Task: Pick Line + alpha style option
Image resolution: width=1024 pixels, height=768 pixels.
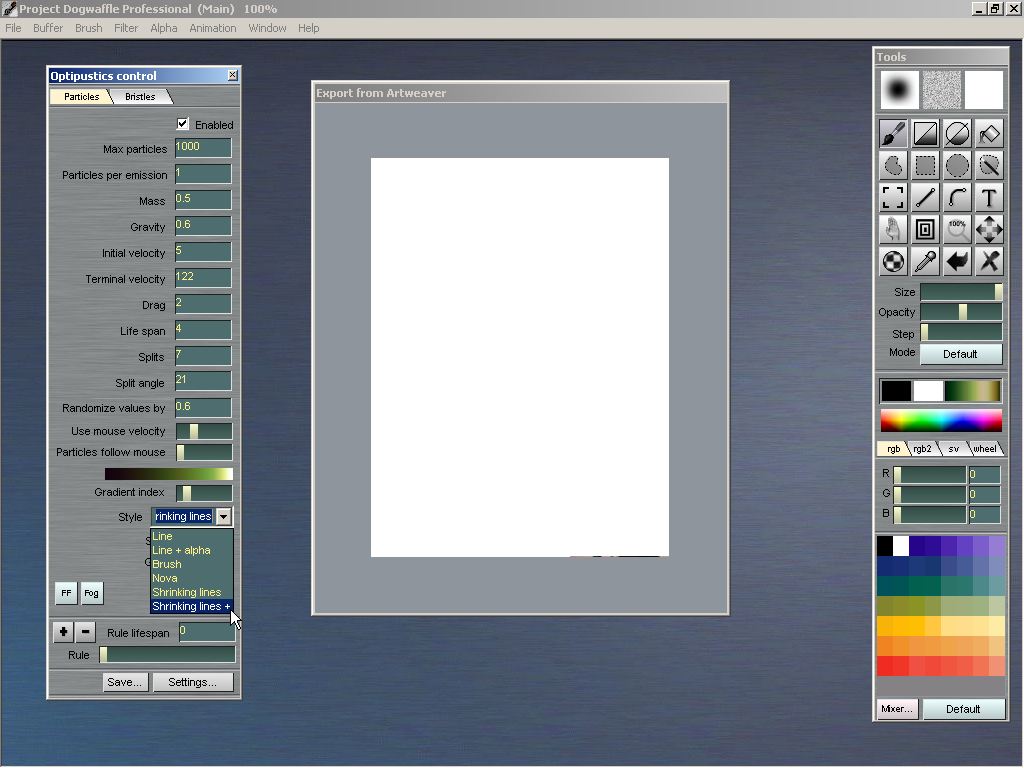Action: [181, 550]
